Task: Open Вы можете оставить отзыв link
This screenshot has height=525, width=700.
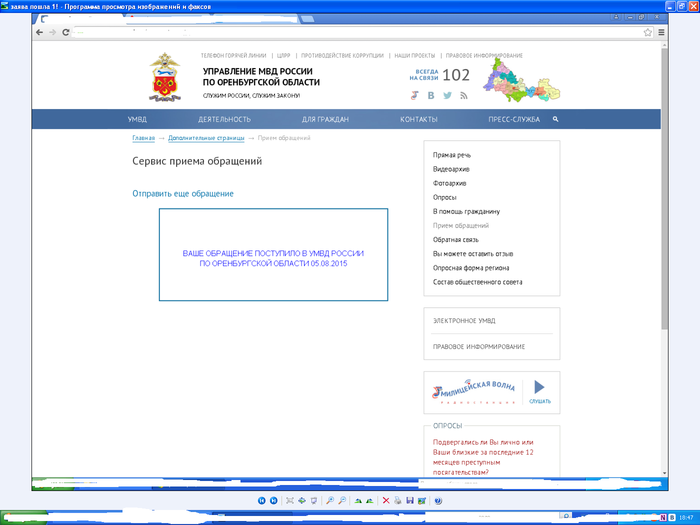Action: click(473, 254)
